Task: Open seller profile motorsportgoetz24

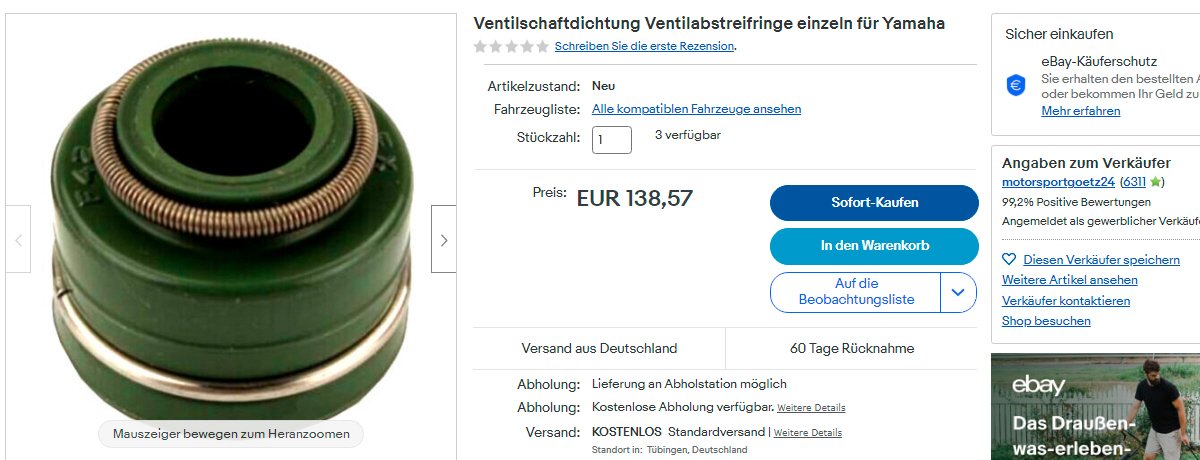Action: (1058, 182)
